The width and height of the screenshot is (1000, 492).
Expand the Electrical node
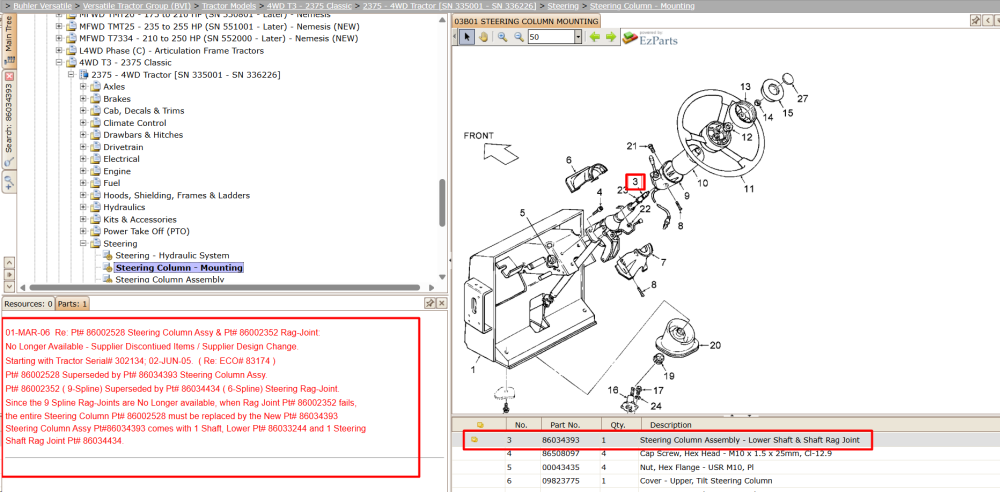pos(84,159)
